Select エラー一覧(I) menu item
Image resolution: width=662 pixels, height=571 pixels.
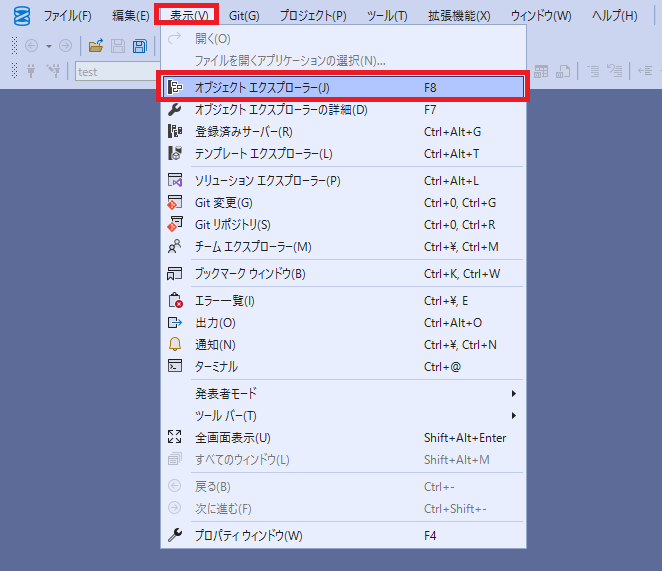(343, 301)
